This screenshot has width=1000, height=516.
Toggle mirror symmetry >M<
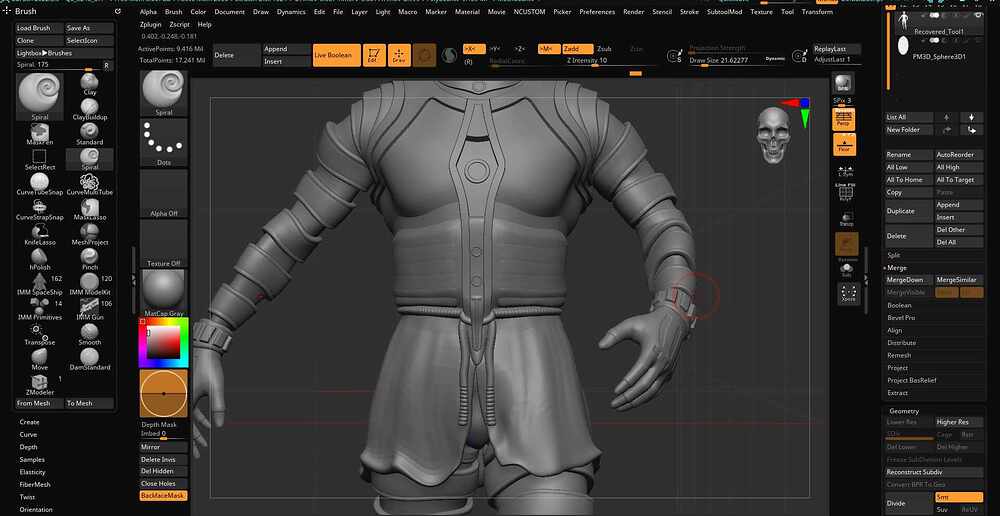pos(548,48)
